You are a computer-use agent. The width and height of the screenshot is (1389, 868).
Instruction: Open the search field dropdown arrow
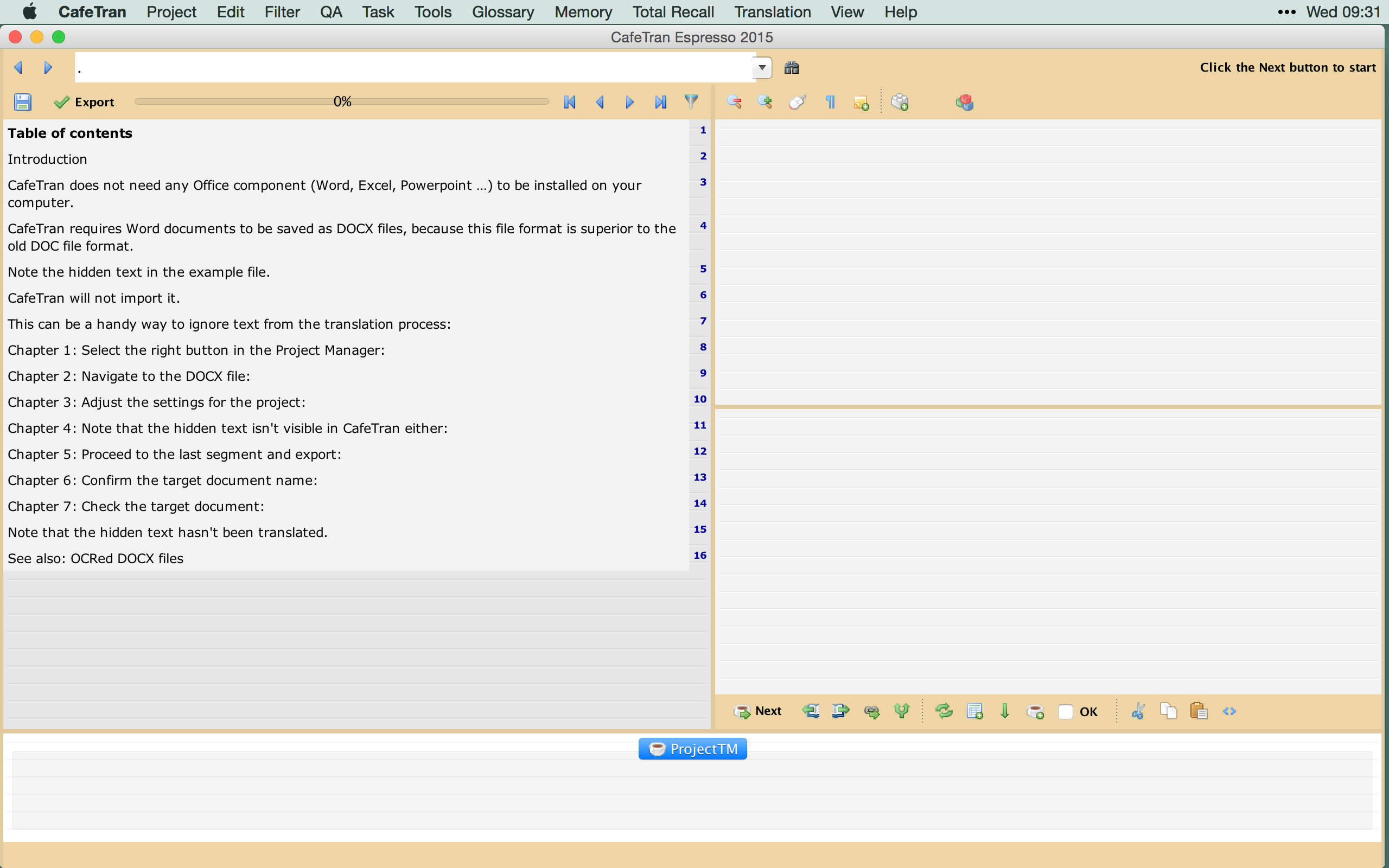[x=762, y=68]
